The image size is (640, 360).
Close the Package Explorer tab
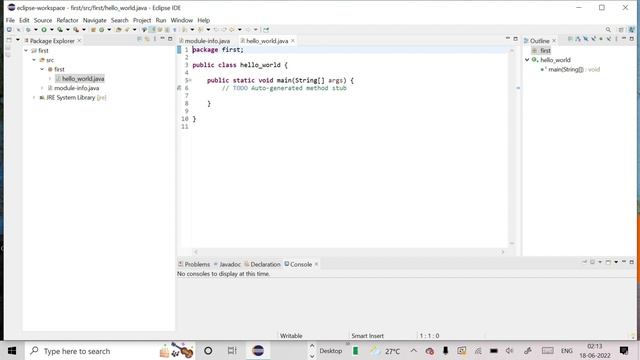[x=79, y=41]
